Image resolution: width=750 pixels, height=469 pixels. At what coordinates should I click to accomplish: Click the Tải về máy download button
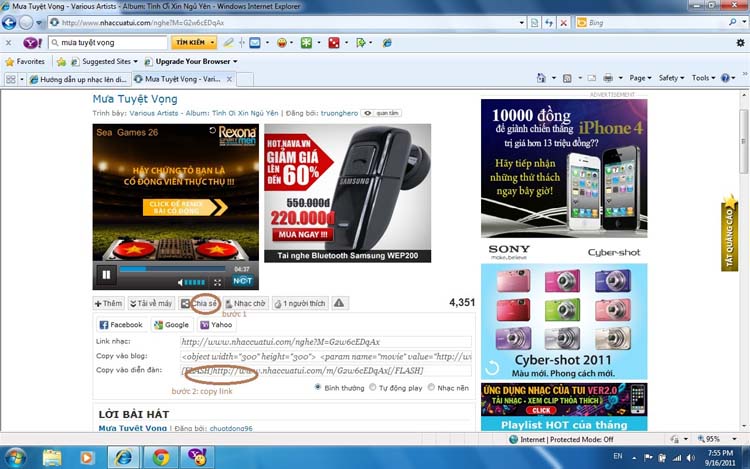(x=151, y=303)
